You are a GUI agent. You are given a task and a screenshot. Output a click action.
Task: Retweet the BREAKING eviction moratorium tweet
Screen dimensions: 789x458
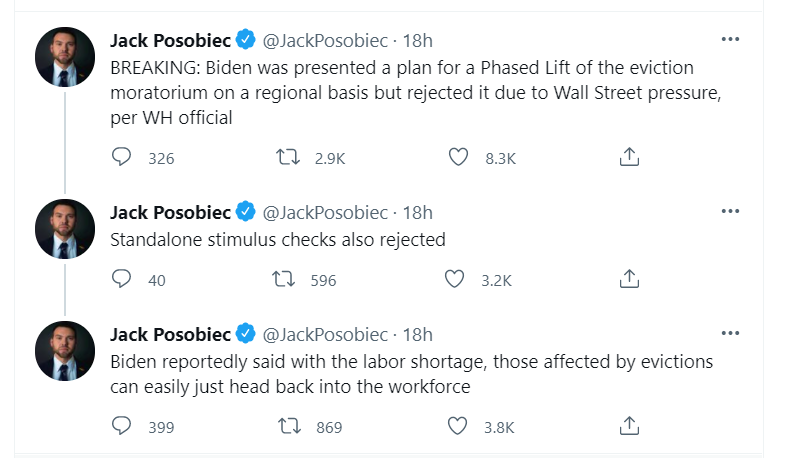(x=287, y=157)
